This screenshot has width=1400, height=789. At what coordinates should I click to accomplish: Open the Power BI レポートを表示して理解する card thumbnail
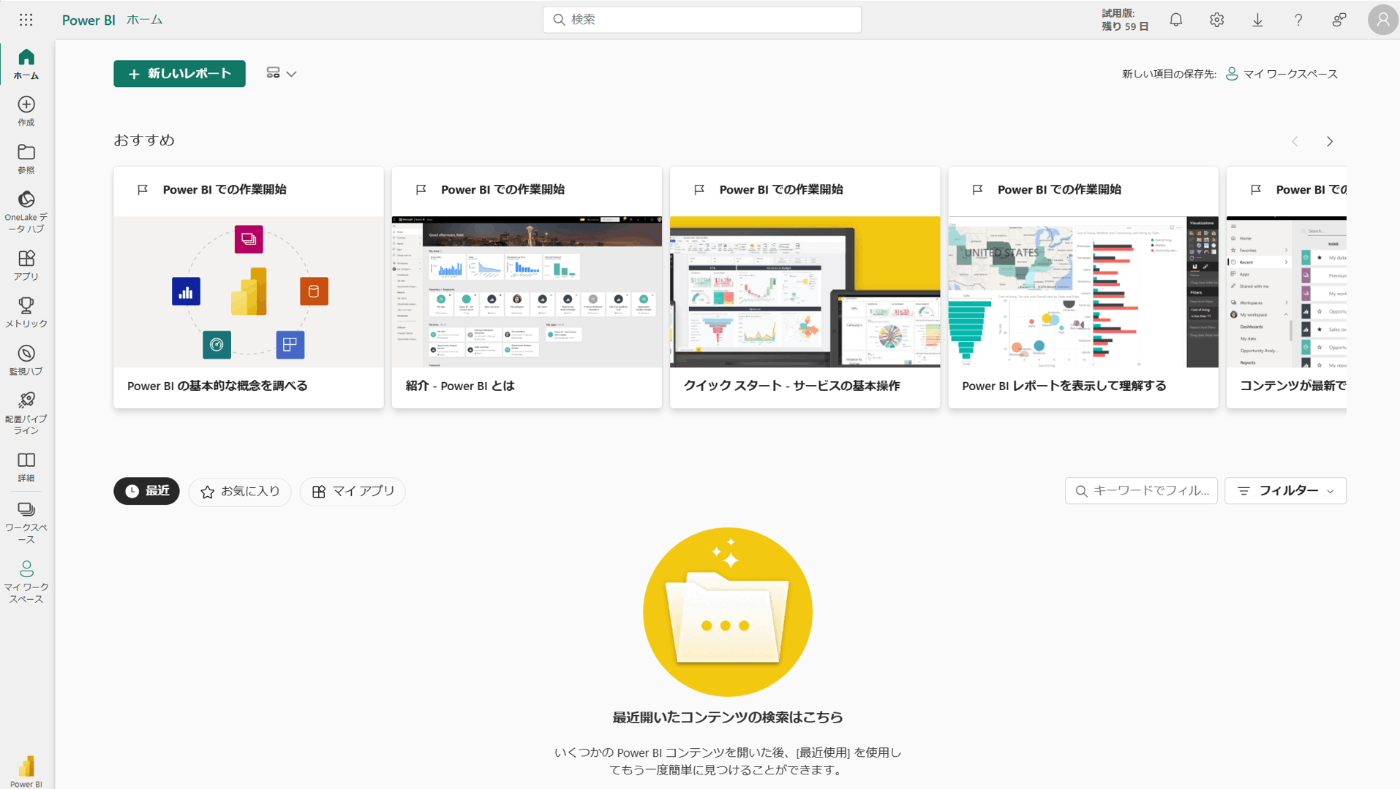pyautogui.click(x=1083, y=292)
